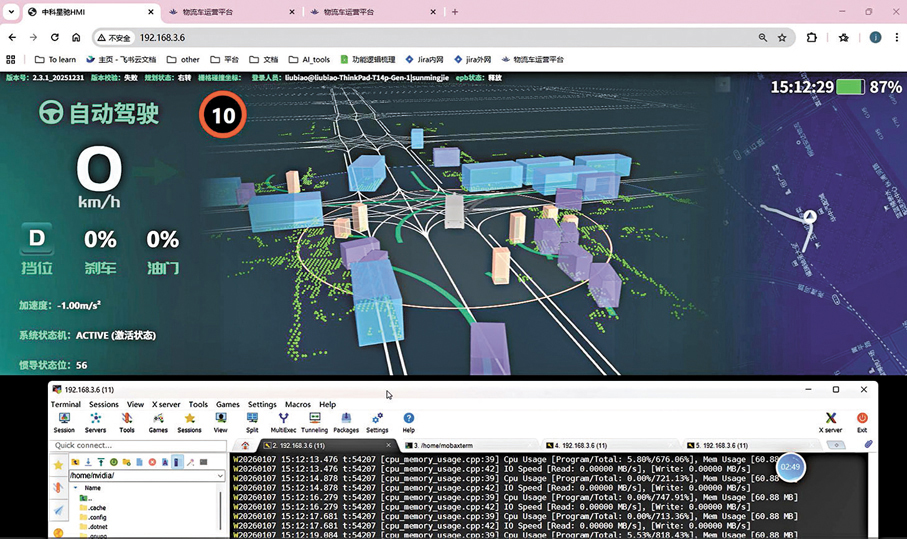Expand the /home/nvidia/ path dropdown
The image size is (907, 539).
pos(220,476)
